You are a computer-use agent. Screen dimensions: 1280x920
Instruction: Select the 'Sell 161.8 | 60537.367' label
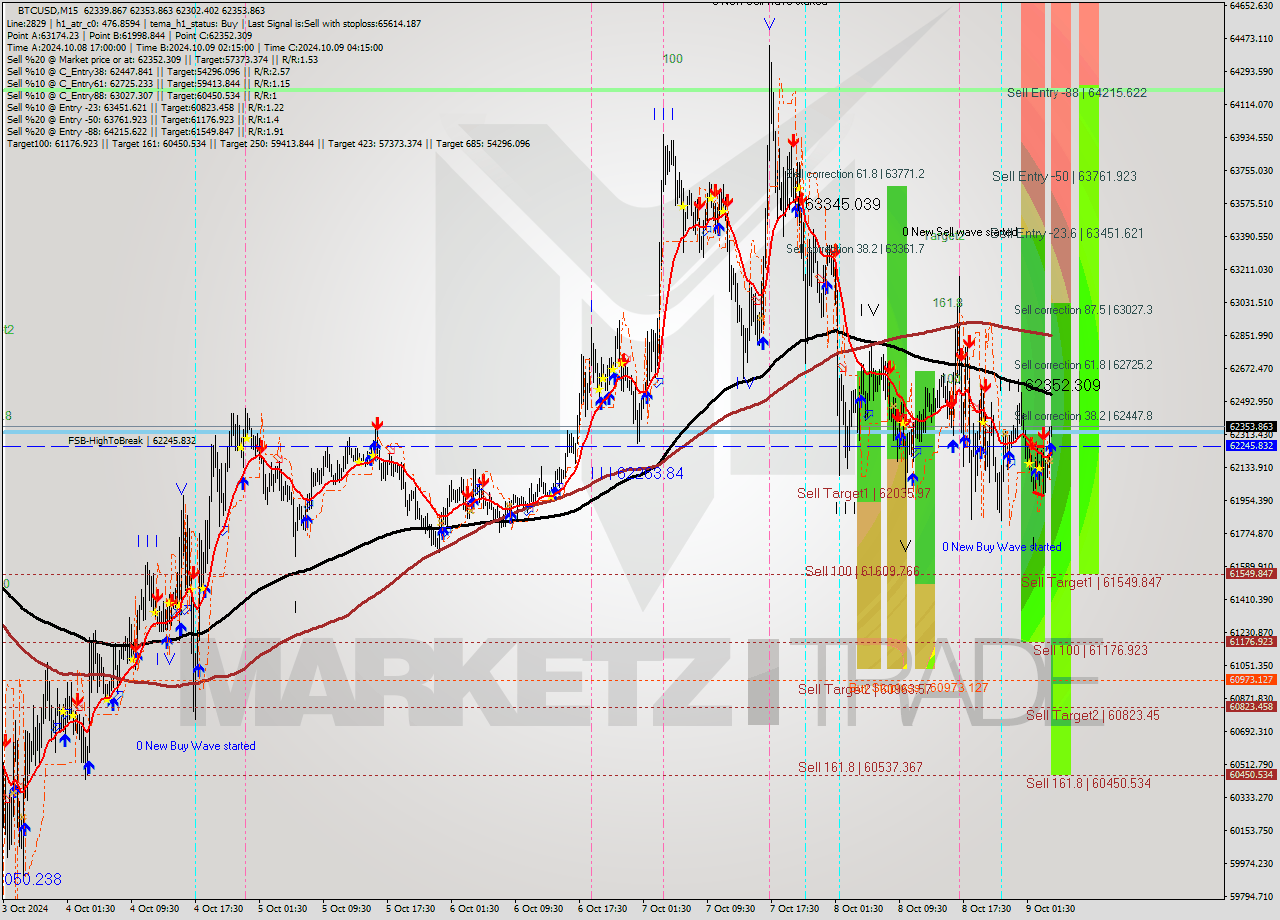tap(860, 767)
